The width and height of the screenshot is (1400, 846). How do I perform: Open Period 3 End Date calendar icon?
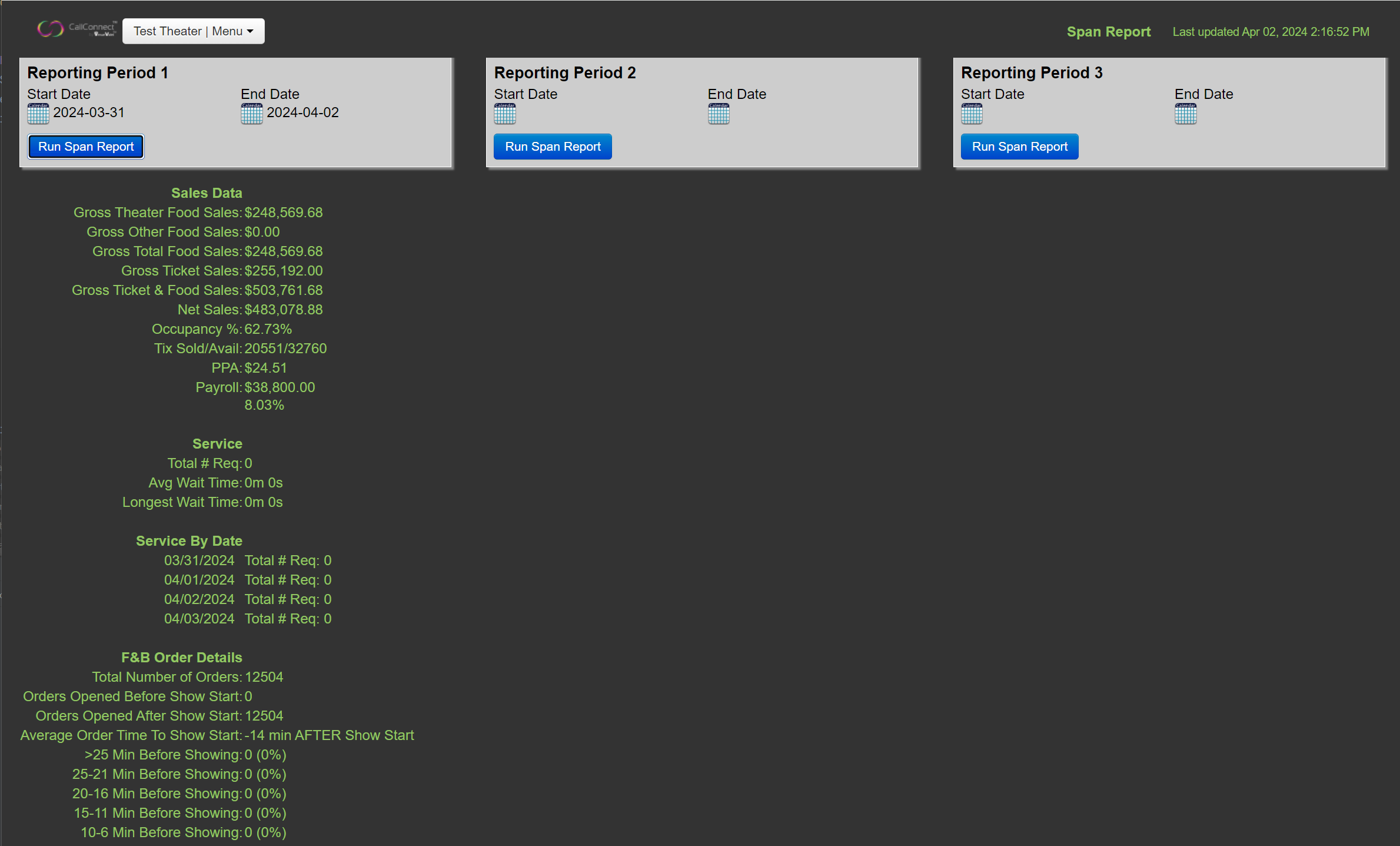coord(1185,114)
